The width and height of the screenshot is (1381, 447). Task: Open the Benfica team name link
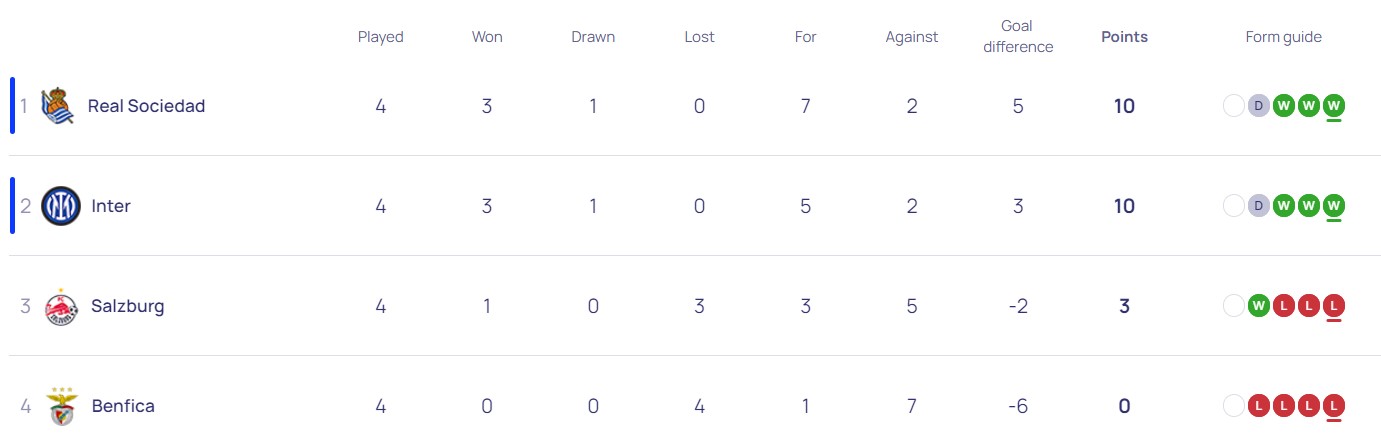[122, 406]
